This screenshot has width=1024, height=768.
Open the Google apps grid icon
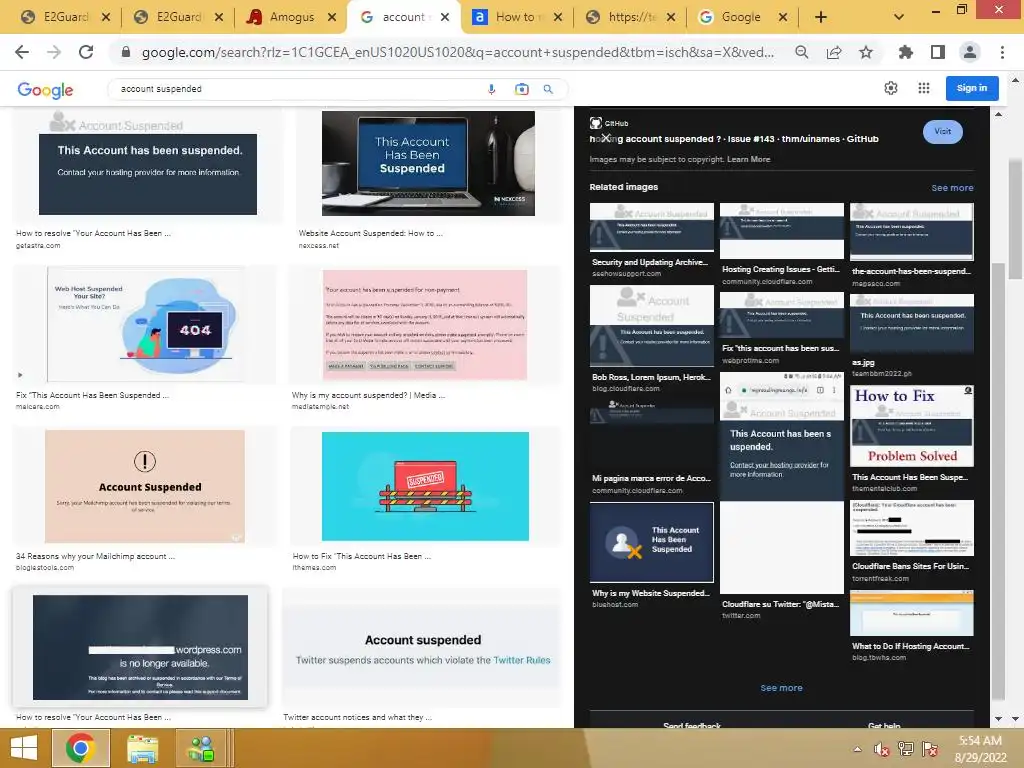(923, 88)
